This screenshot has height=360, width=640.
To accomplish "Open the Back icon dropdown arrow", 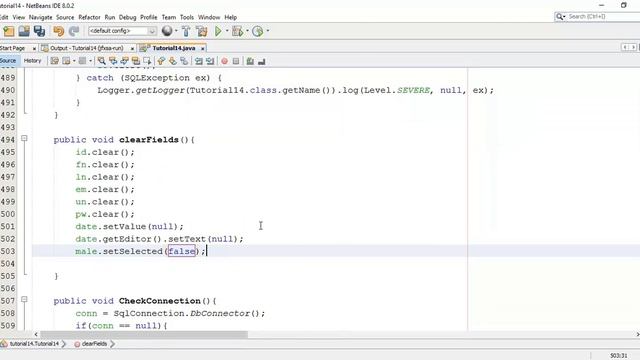I will [x=74, y=61].
